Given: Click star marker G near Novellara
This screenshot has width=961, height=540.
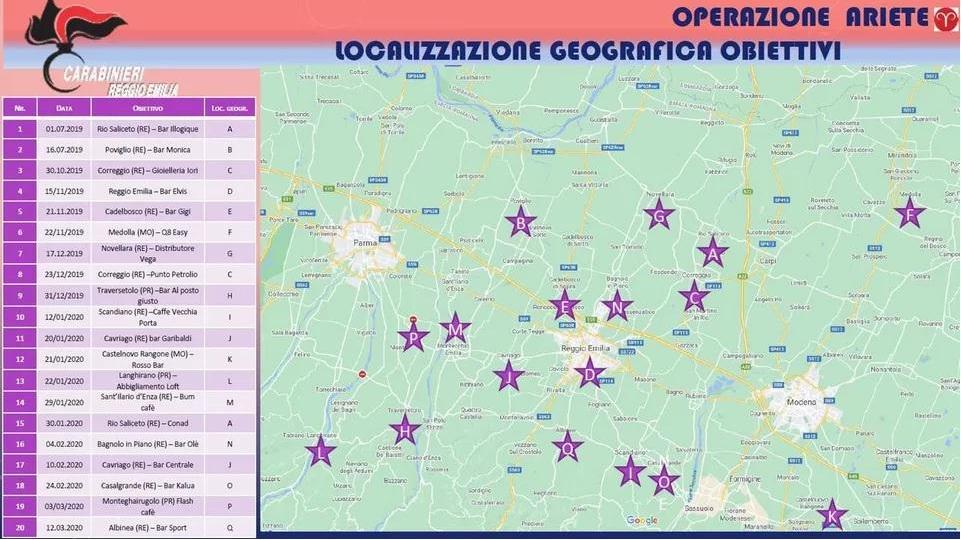Looking at the screenshot, I should click(x=659, y=214).
